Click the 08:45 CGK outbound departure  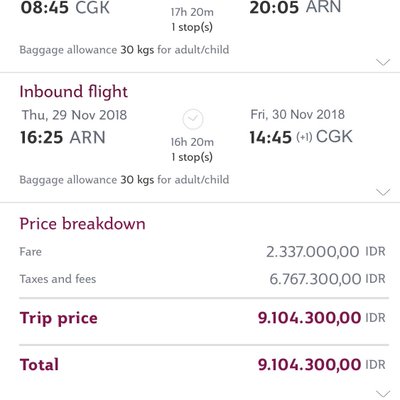pyautogui.click(x=65, y=8)
